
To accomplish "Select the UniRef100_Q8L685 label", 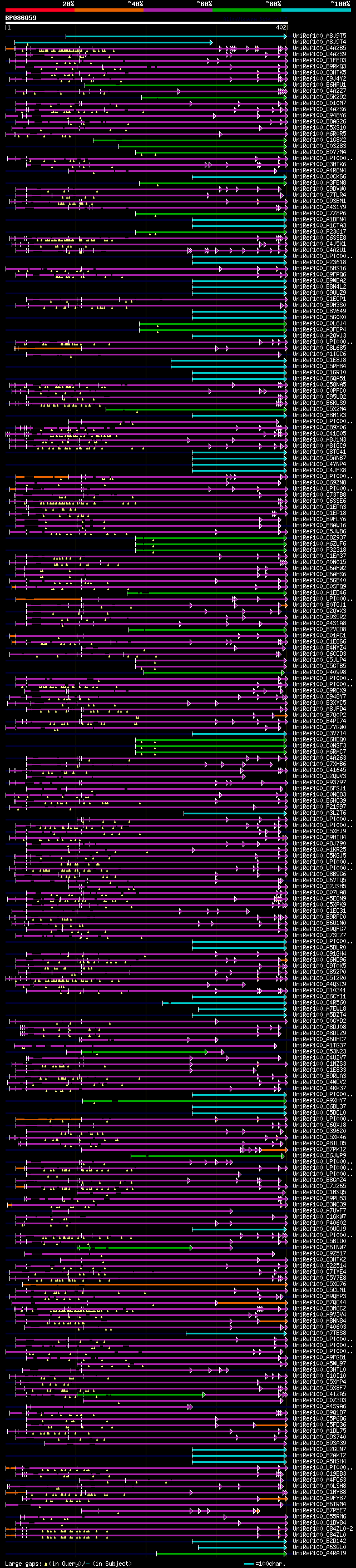I will [x=319, y=348].
